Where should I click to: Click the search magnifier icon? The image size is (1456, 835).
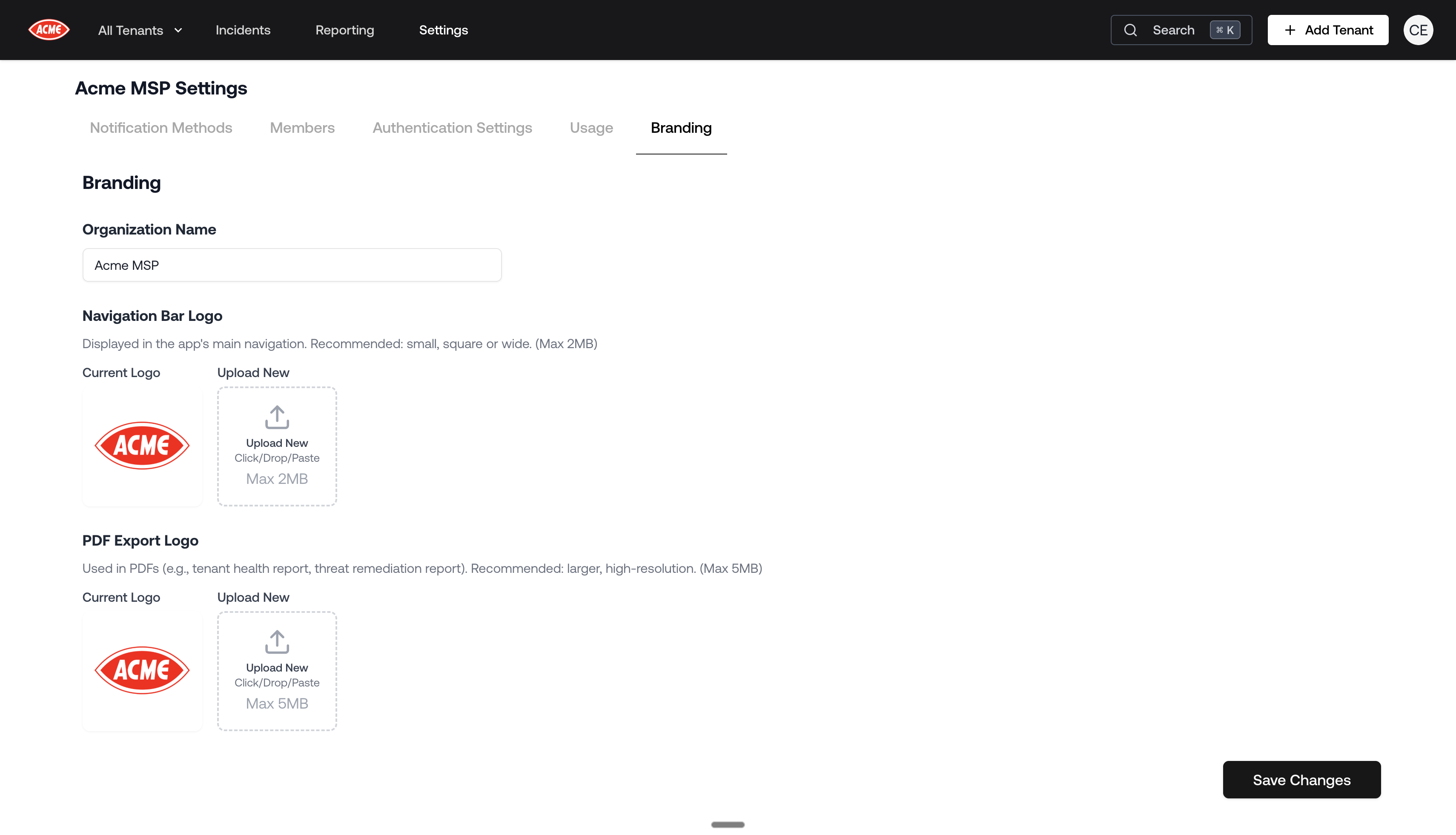coord(1130,30)
